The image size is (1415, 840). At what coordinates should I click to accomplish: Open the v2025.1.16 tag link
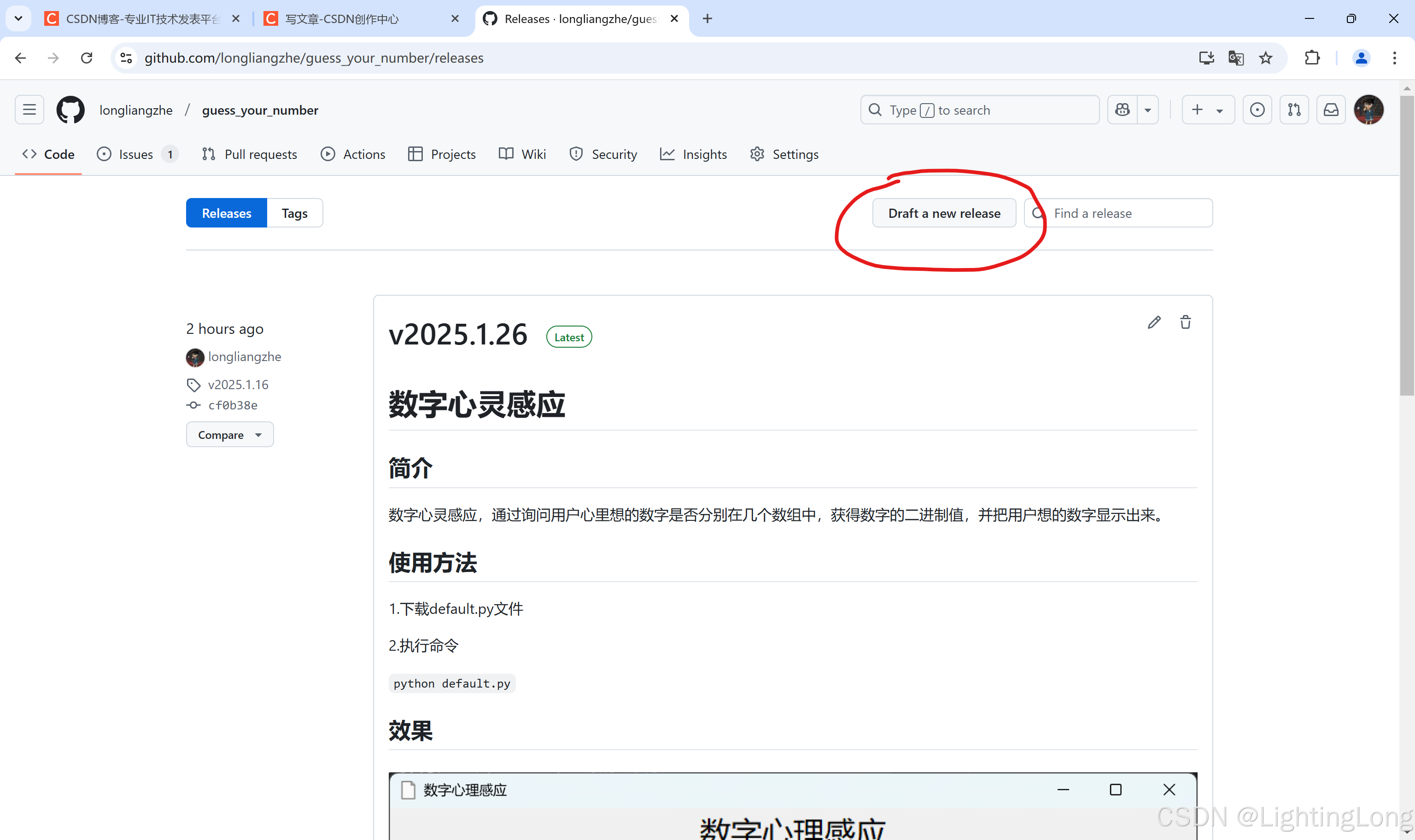coord(238,385)
